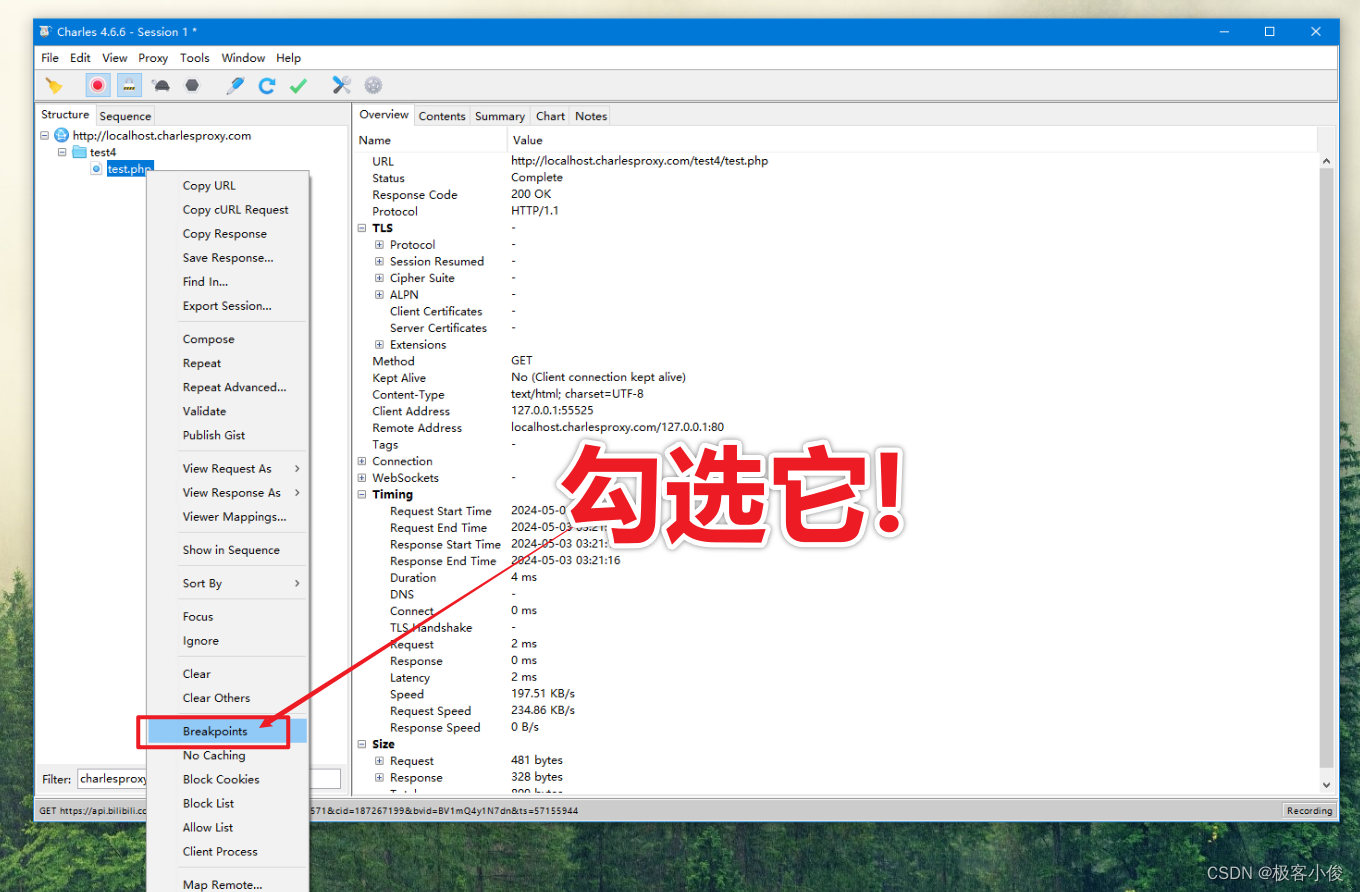
Task: Toggle Allow List in context menu
Action: pos(228,828)
